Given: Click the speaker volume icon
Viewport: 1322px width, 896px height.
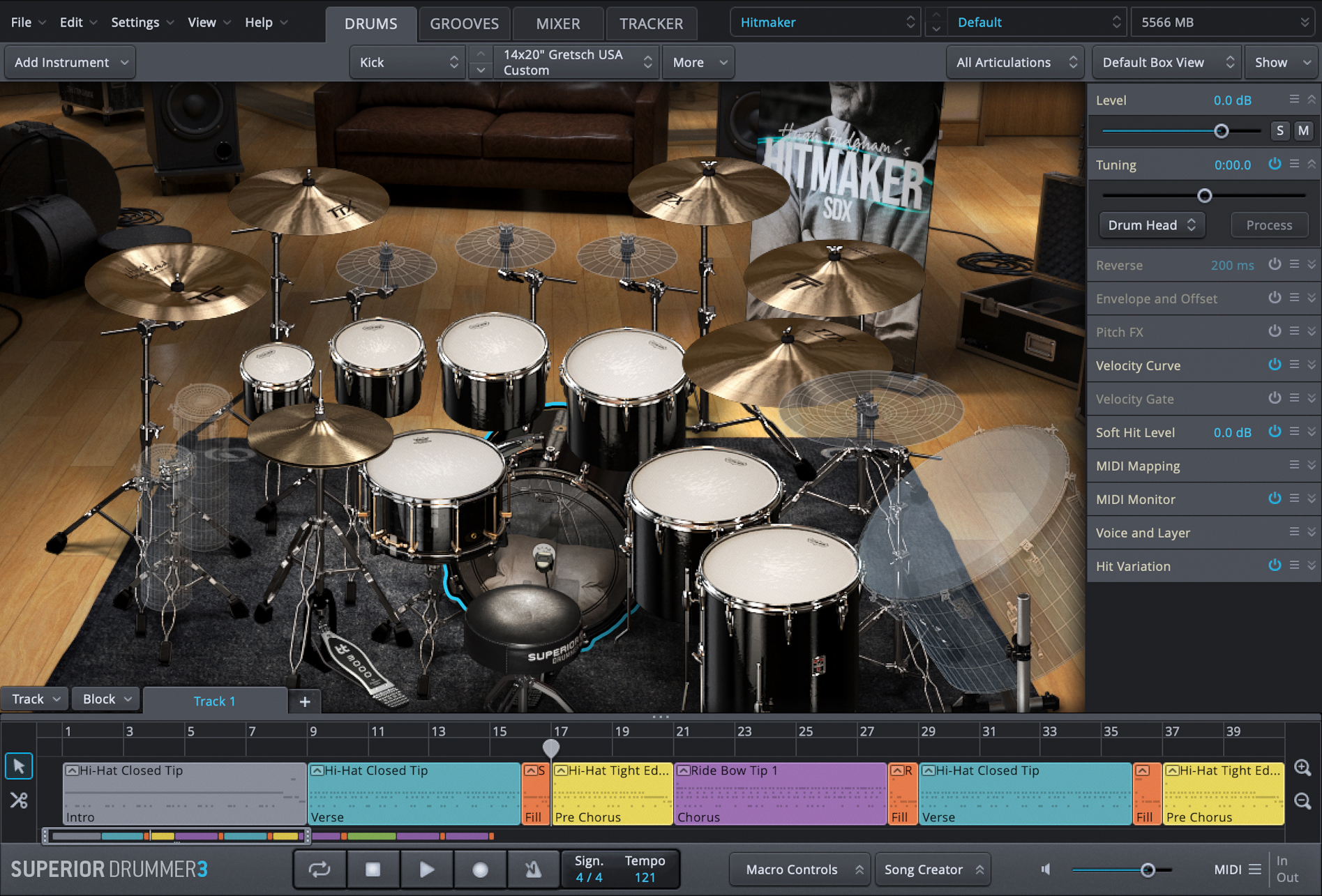Looking at the screenshot, I should [x=1045, y=869].
